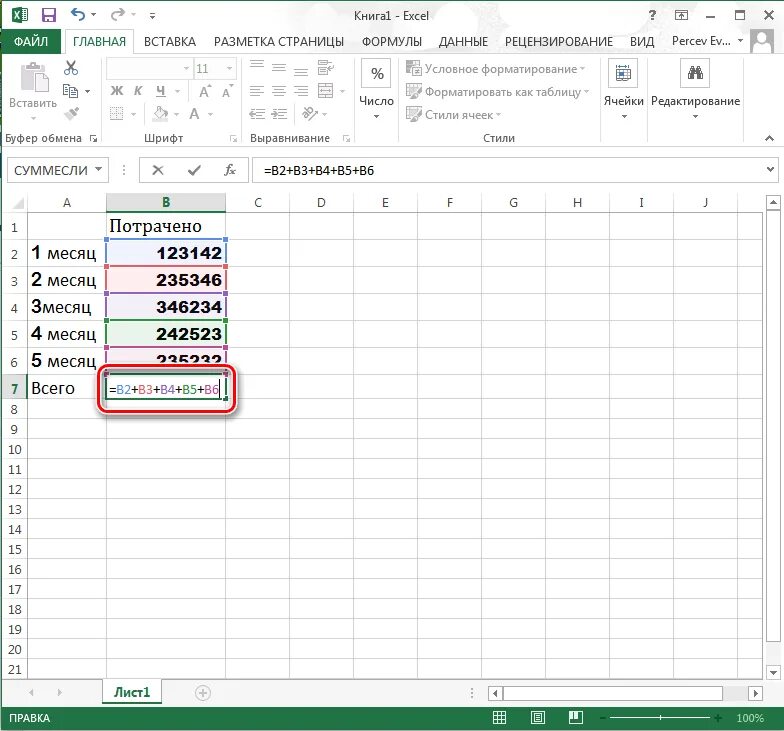Increase indent
Image resolution: width=784 pixels, height=731 pixels.
pyautogui.click(x=279, y=114)
